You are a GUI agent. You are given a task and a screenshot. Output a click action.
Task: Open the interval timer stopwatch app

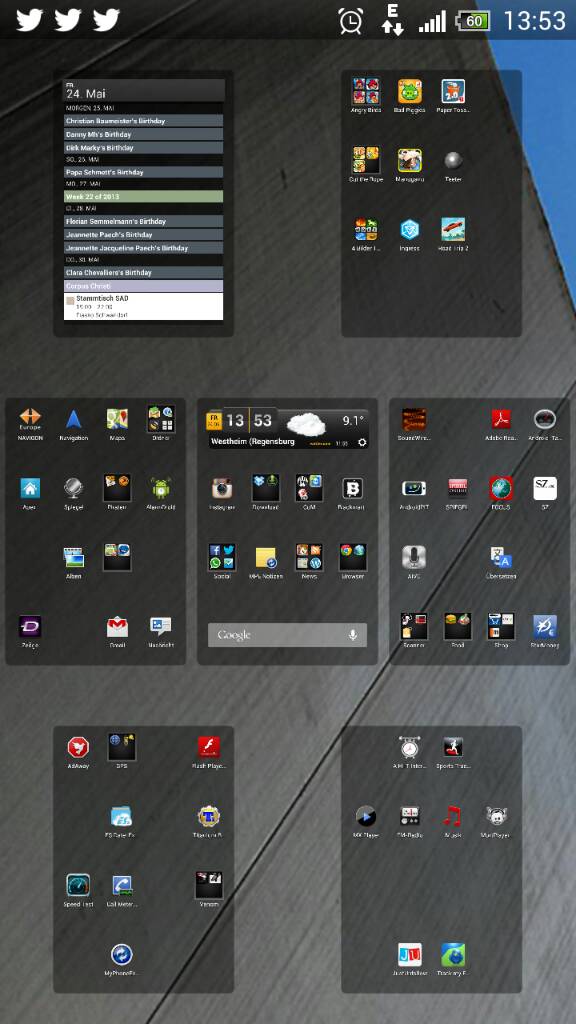(x=409, y=747)
